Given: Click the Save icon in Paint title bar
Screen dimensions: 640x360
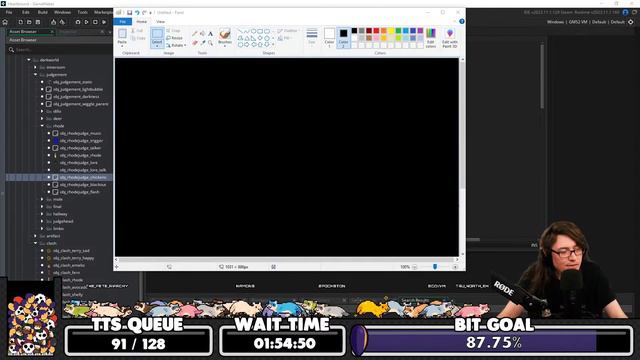Looking at the screenshot, I should (129, 13).
